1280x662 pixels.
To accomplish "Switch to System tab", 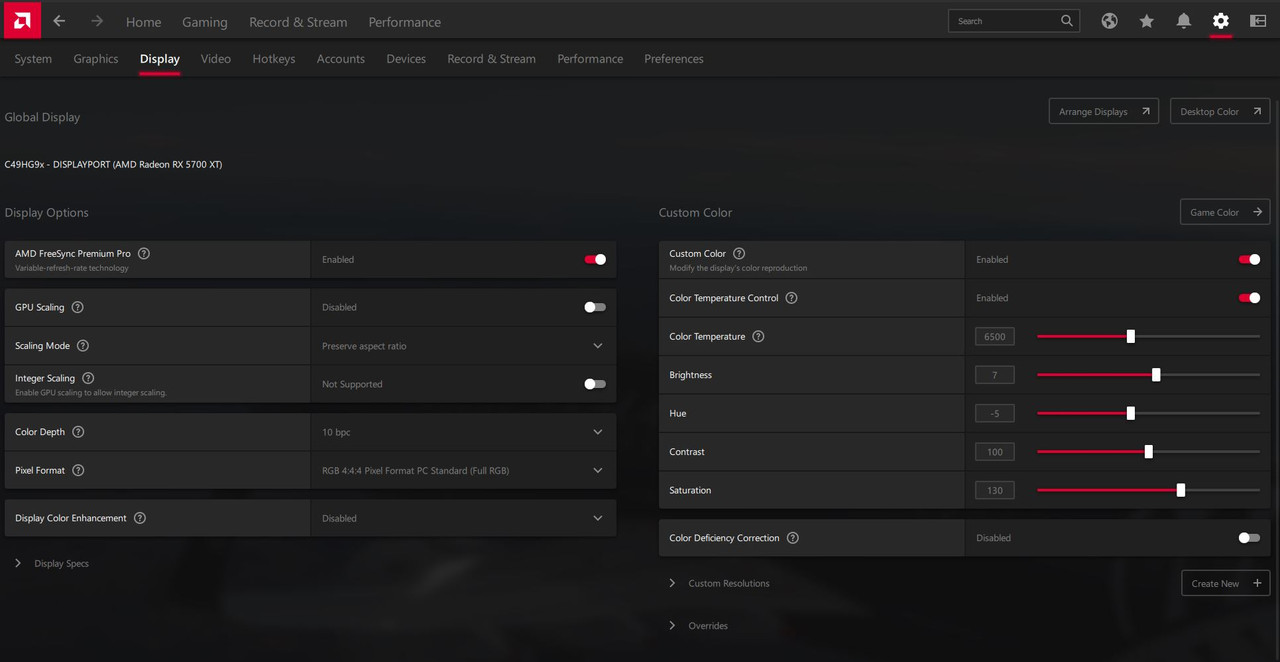I will pyautogui.click(x=33, y=59).
